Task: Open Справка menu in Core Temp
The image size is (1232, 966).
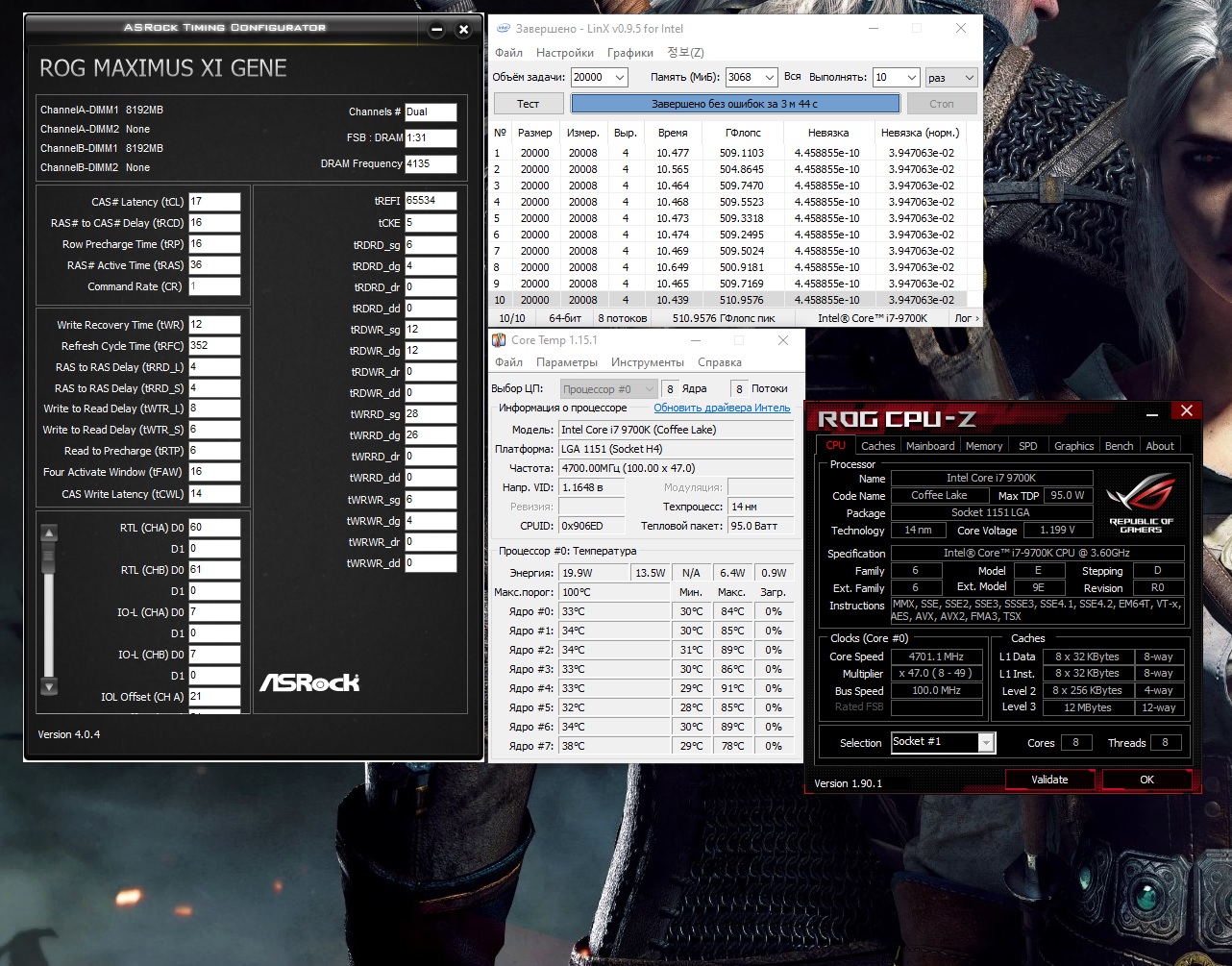Action: [720, 362]
